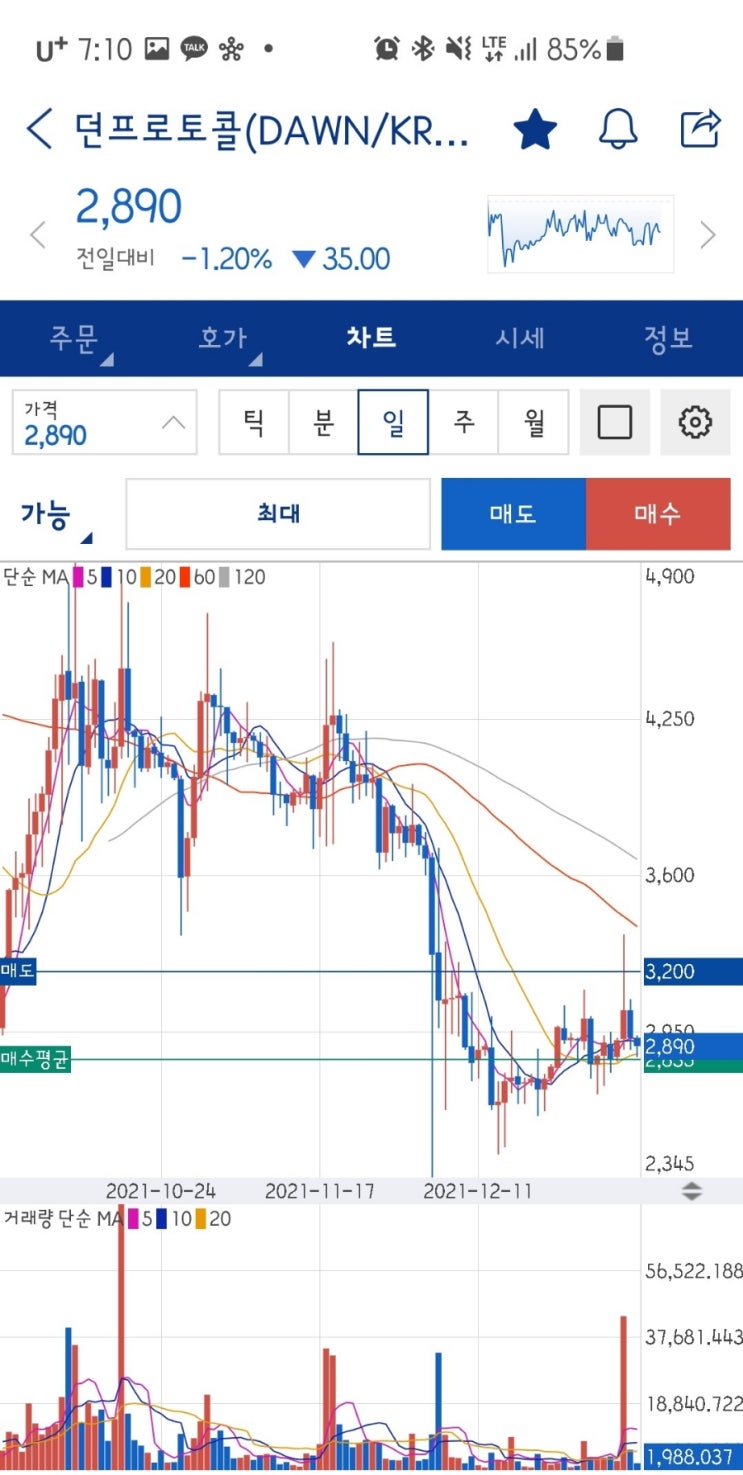Click the 4,900 price axis label

[x=669, y=576]
